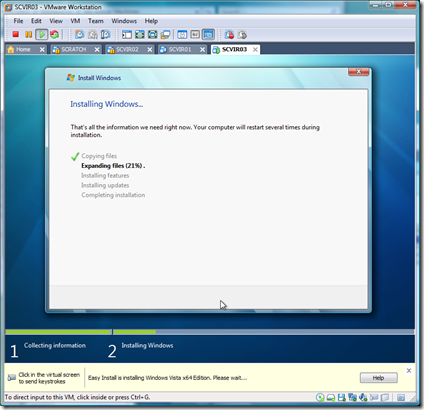Image resolution: width=424 pixels, height=410 pixels.
Task: Open the Windows menu
Action: coord(124,21)
